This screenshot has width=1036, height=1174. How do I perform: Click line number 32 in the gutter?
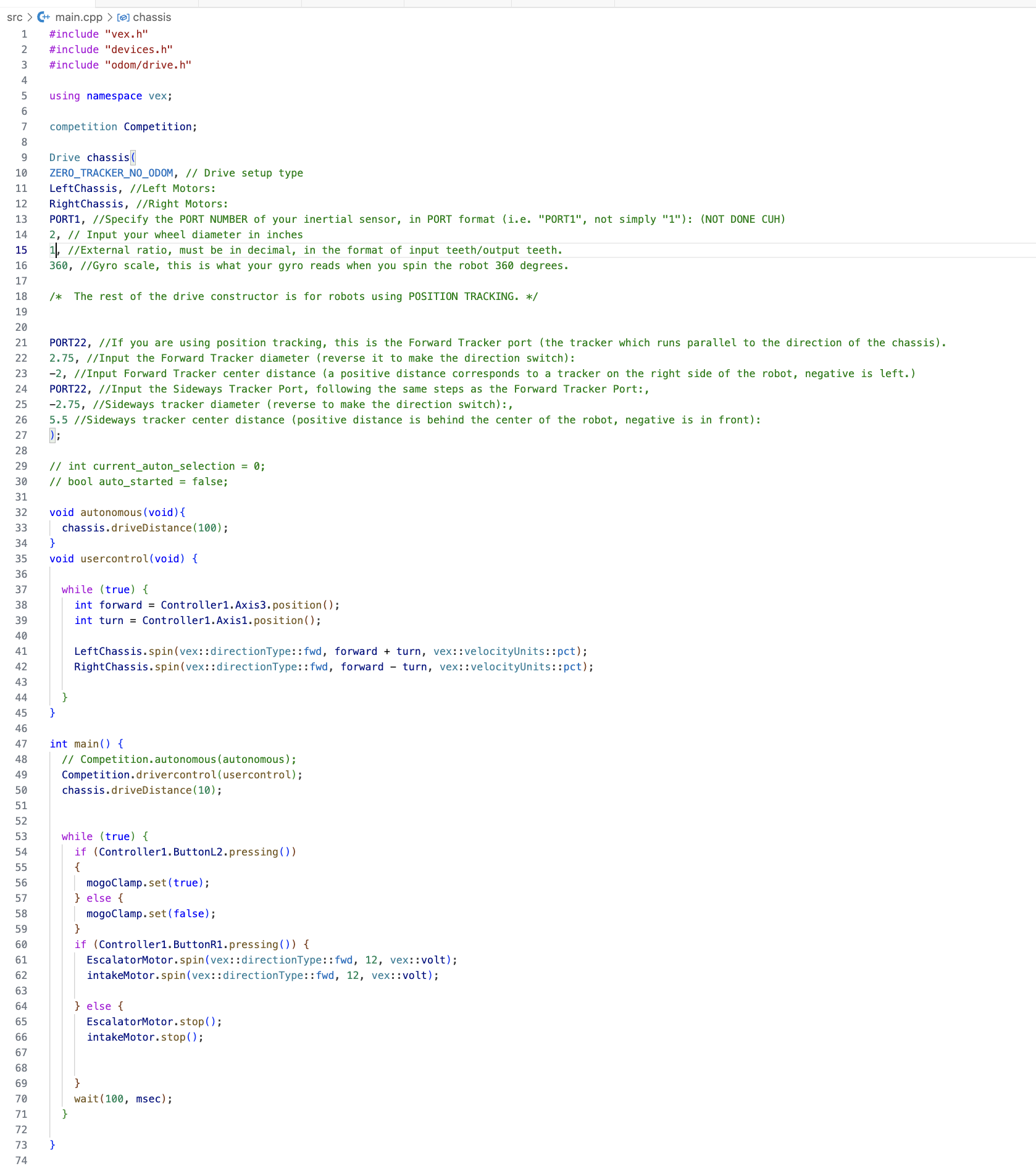[22, 512]
